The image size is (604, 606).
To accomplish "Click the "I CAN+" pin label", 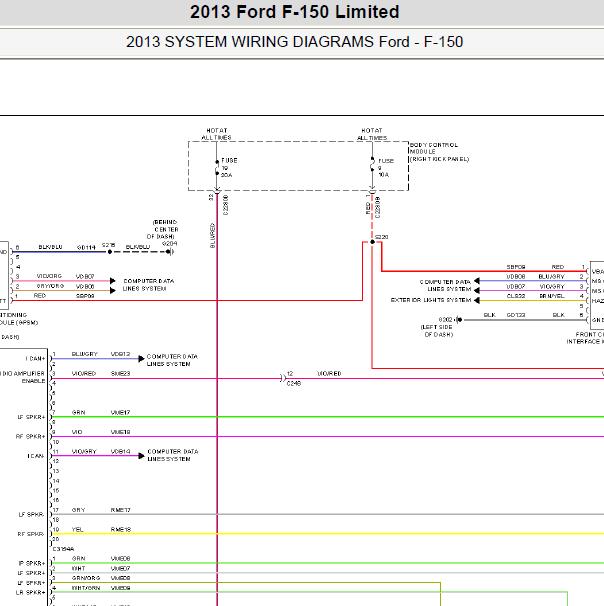I will [36, 359].
